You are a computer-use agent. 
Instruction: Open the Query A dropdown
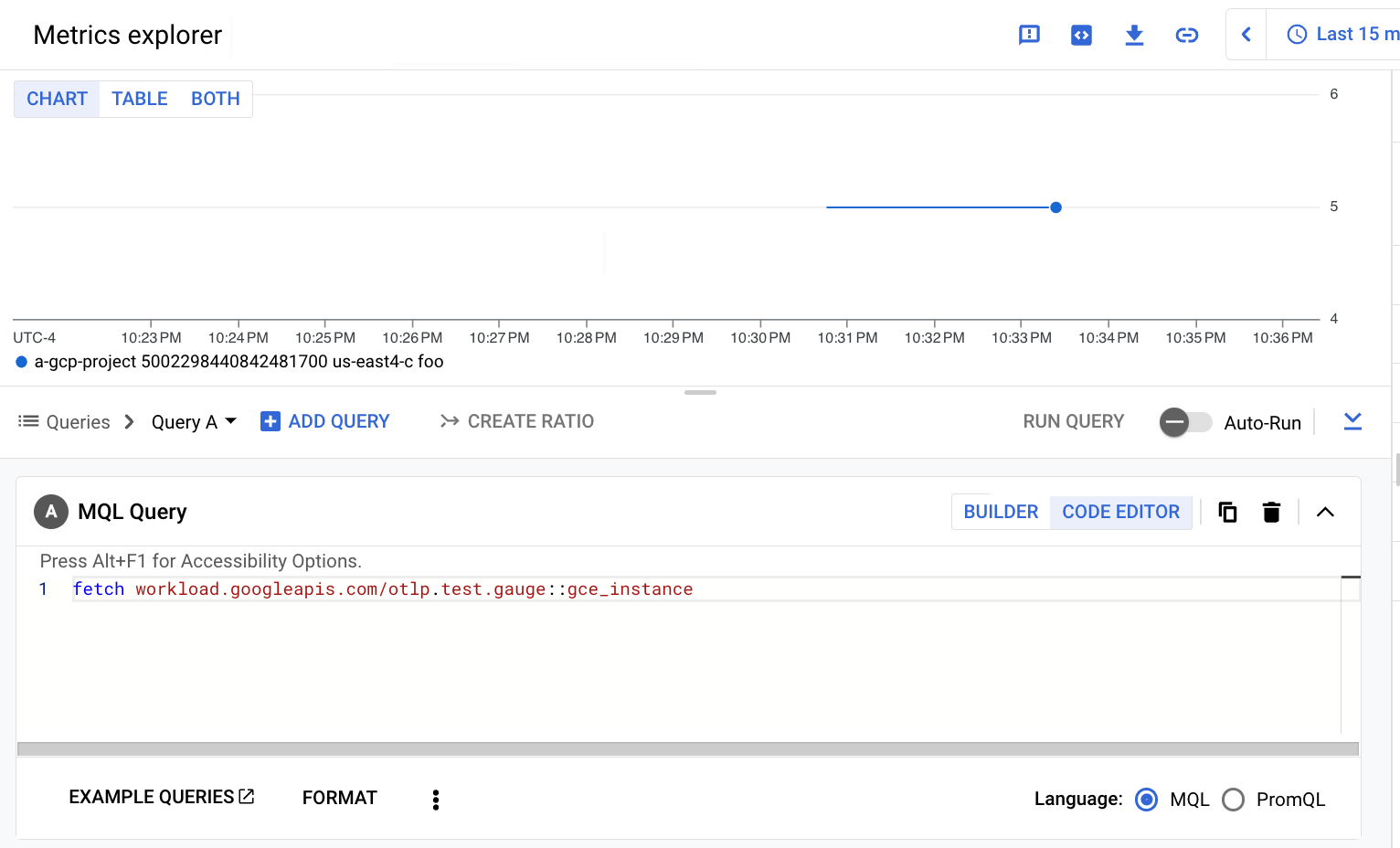(194, 422)
